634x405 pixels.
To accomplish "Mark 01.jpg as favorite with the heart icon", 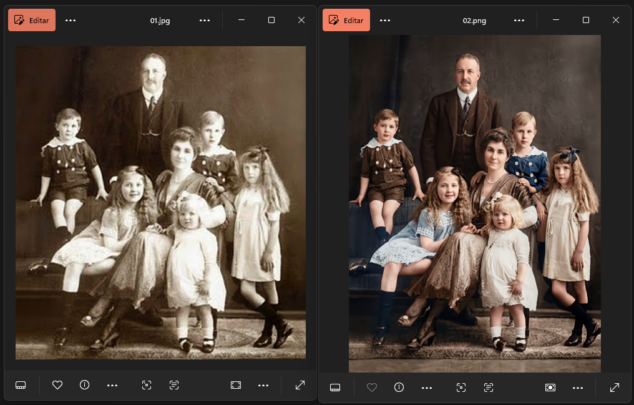I will tap(57, 385).
